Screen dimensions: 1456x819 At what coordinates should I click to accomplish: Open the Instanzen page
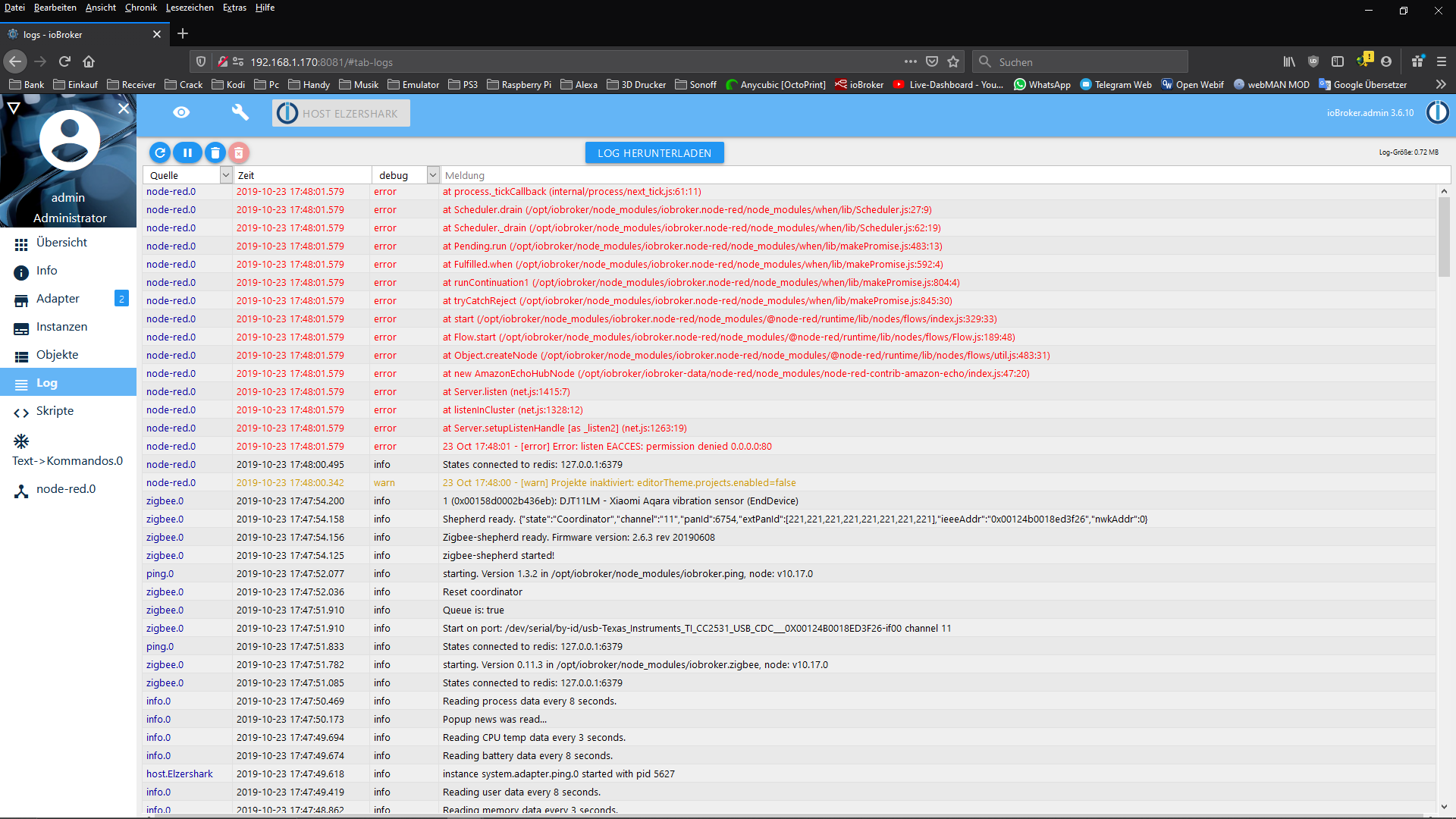(x=68, y=327)
